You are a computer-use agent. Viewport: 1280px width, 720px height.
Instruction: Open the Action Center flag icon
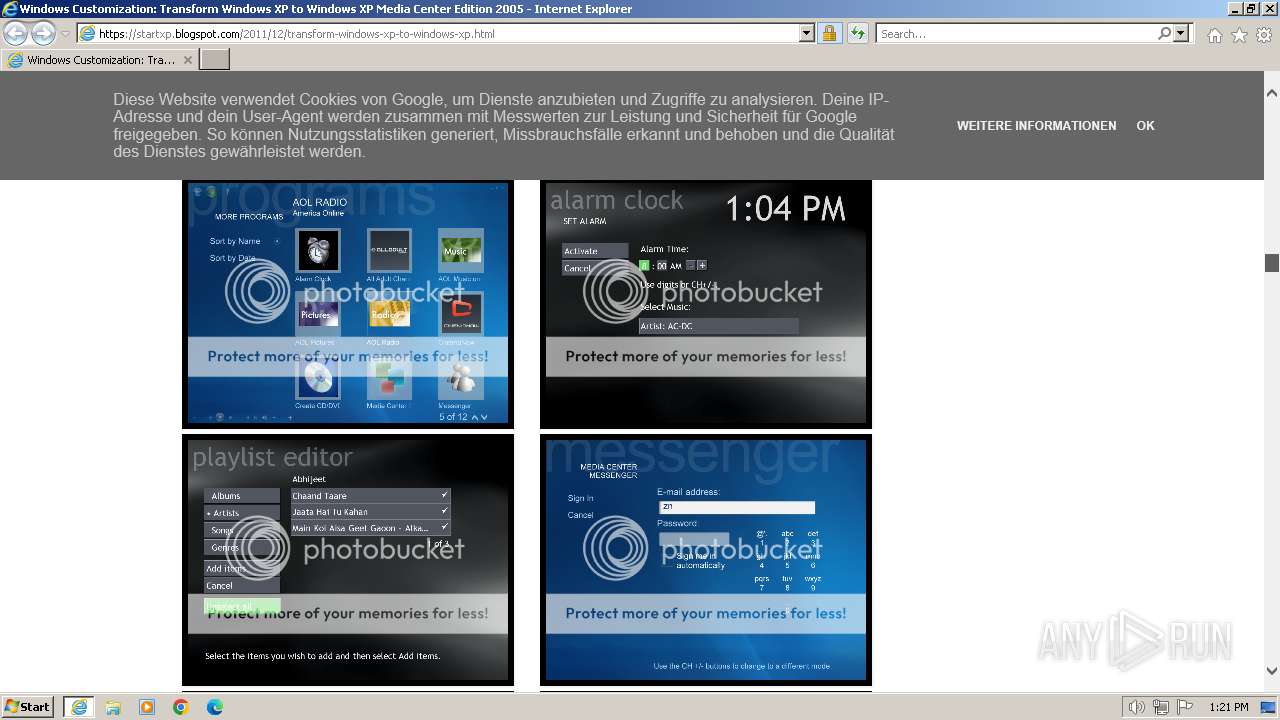point(1183,707)
